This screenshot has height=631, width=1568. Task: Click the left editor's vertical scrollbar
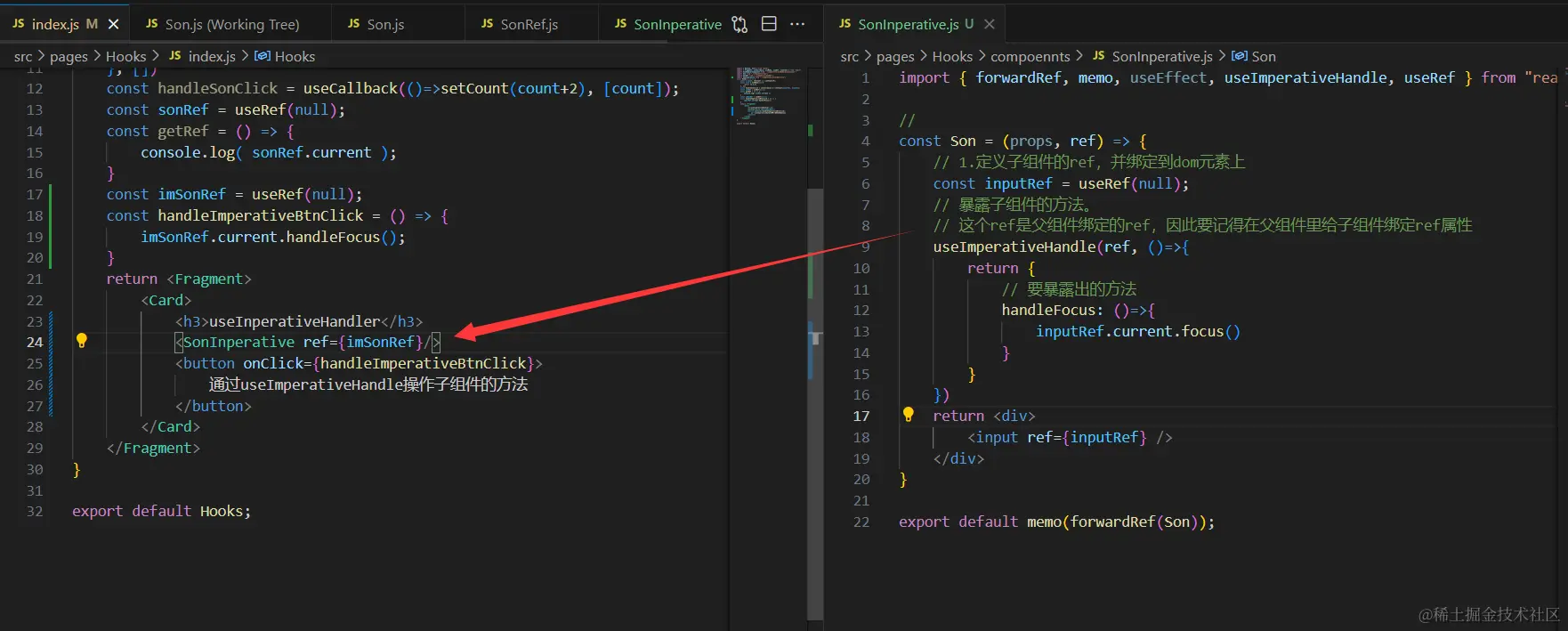pos(815,403)
